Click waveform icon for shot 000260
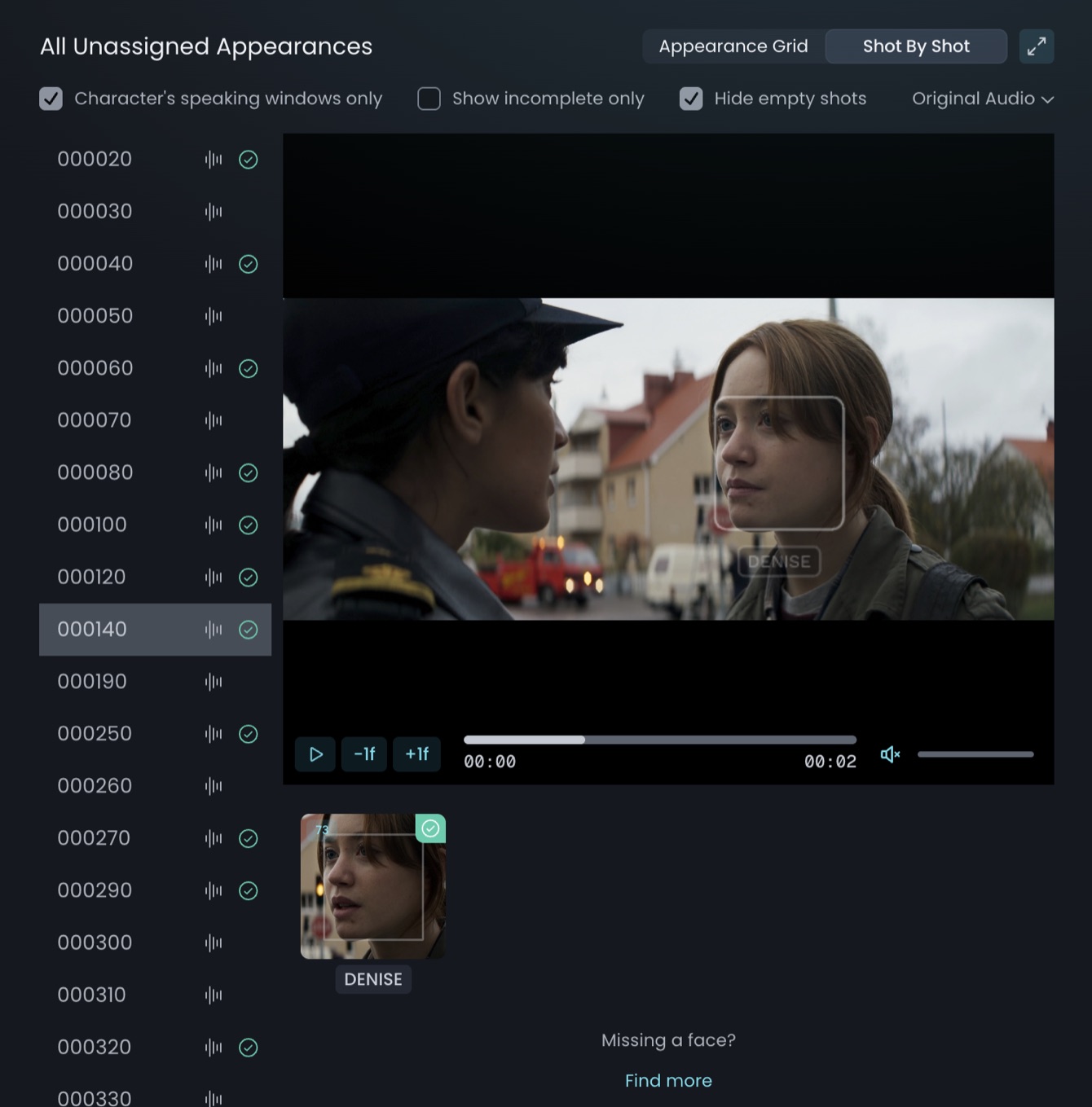Screen dimensions: 1092x1107 click(214, 786)
